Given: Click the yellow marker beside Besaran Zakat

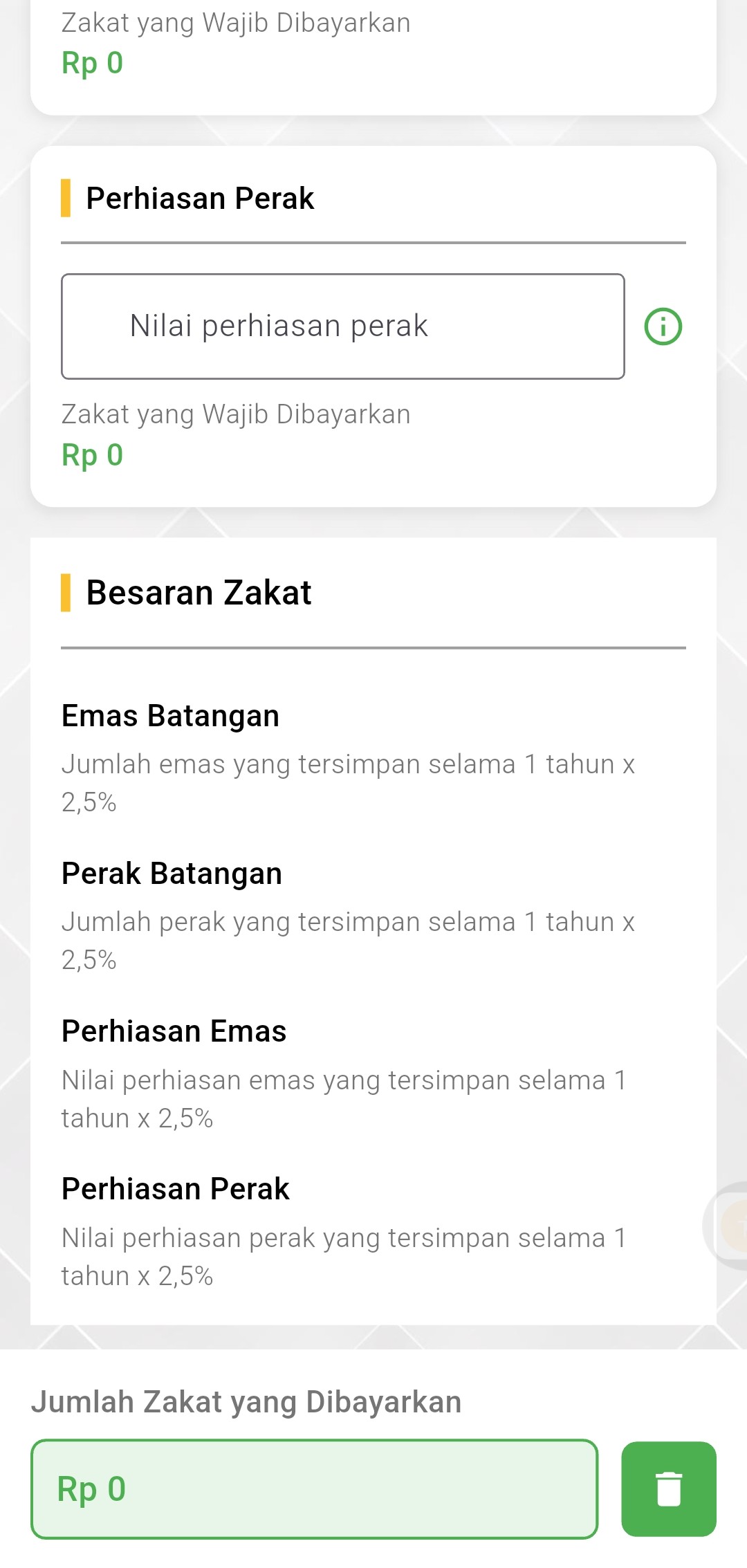Looking at the screenshot, I should [66, 593].
